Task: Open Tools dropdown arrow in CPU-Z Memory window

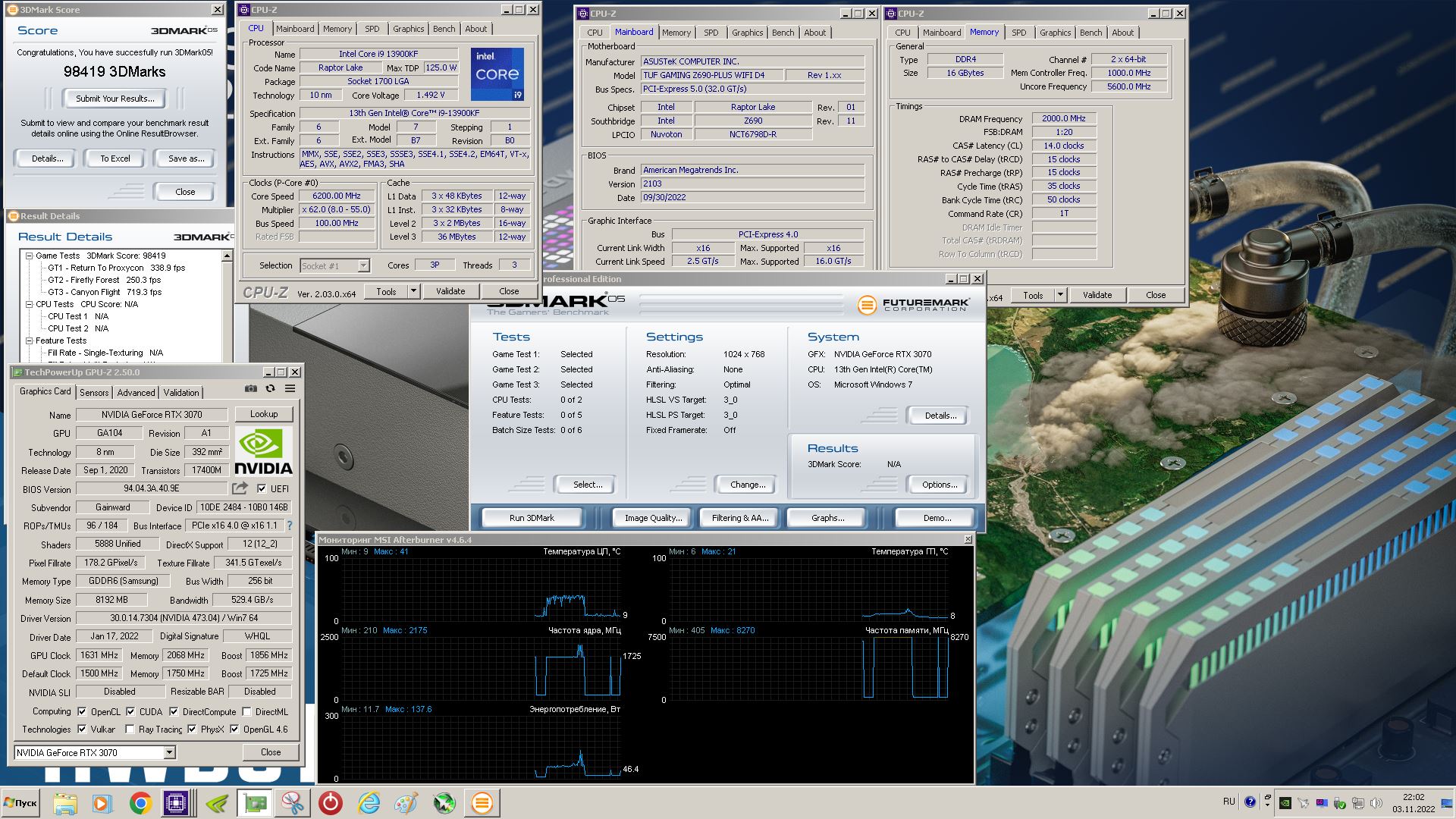Action: coord(1060,295)
